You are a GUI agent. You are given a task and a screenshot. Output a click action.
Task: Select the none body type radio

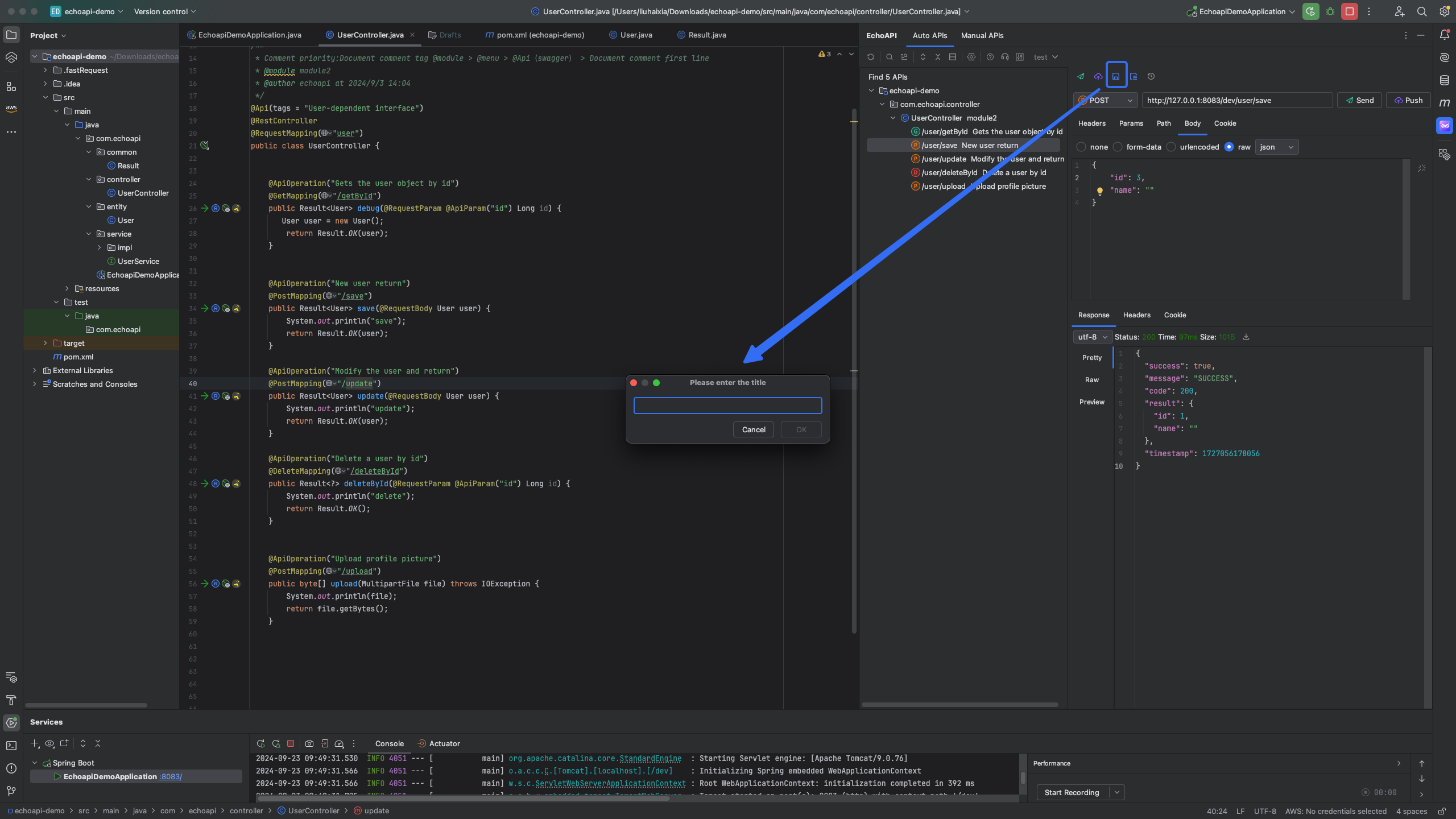tap(1081, 147)
